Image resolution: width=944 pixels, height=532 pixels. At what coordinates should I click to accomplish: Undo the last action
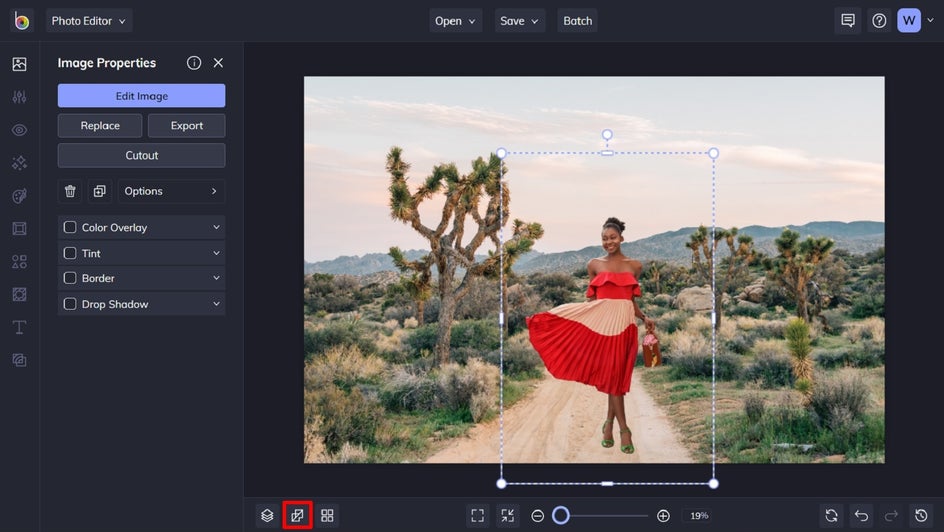pos(861,516)
